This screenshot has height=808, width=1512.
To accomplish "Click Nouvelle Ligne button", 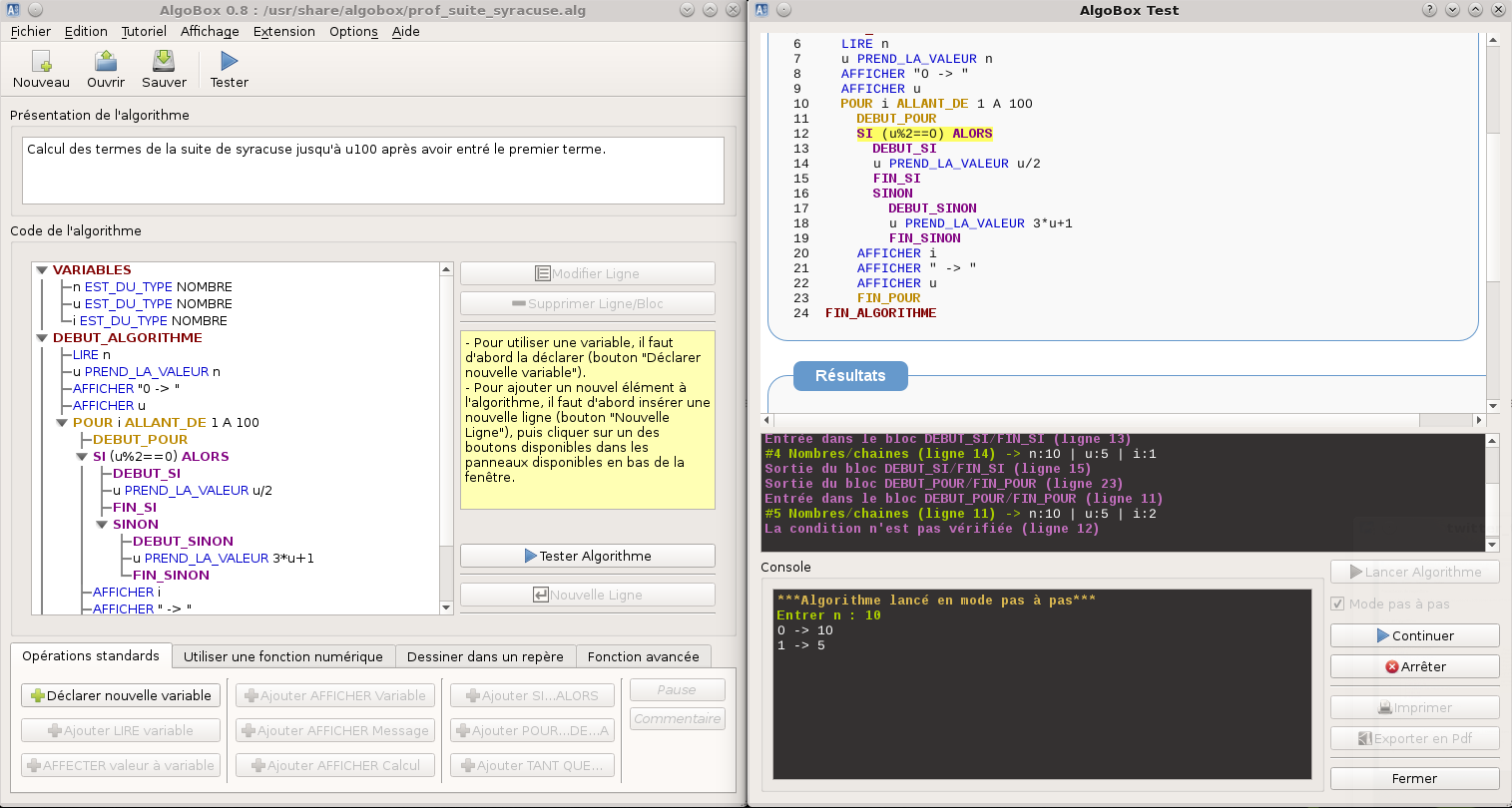I will point(588,595).
